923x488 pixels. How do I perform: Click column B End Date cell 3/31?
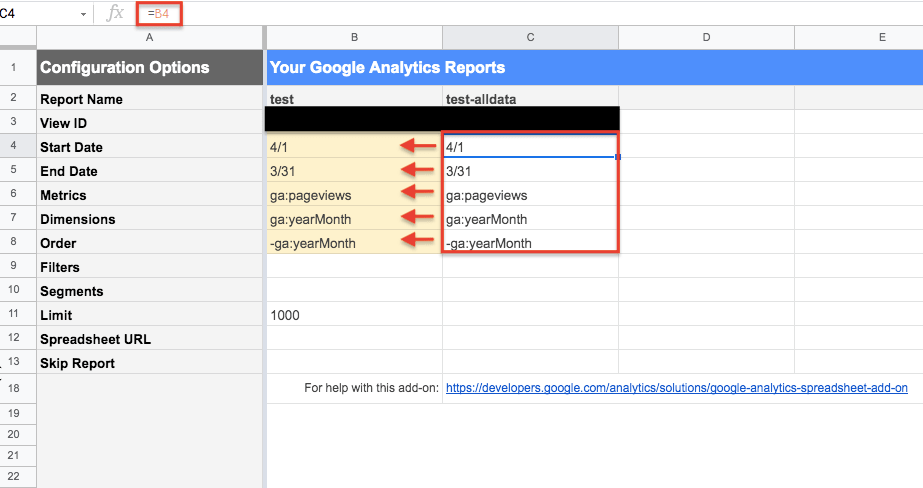(x=354, y=170)
